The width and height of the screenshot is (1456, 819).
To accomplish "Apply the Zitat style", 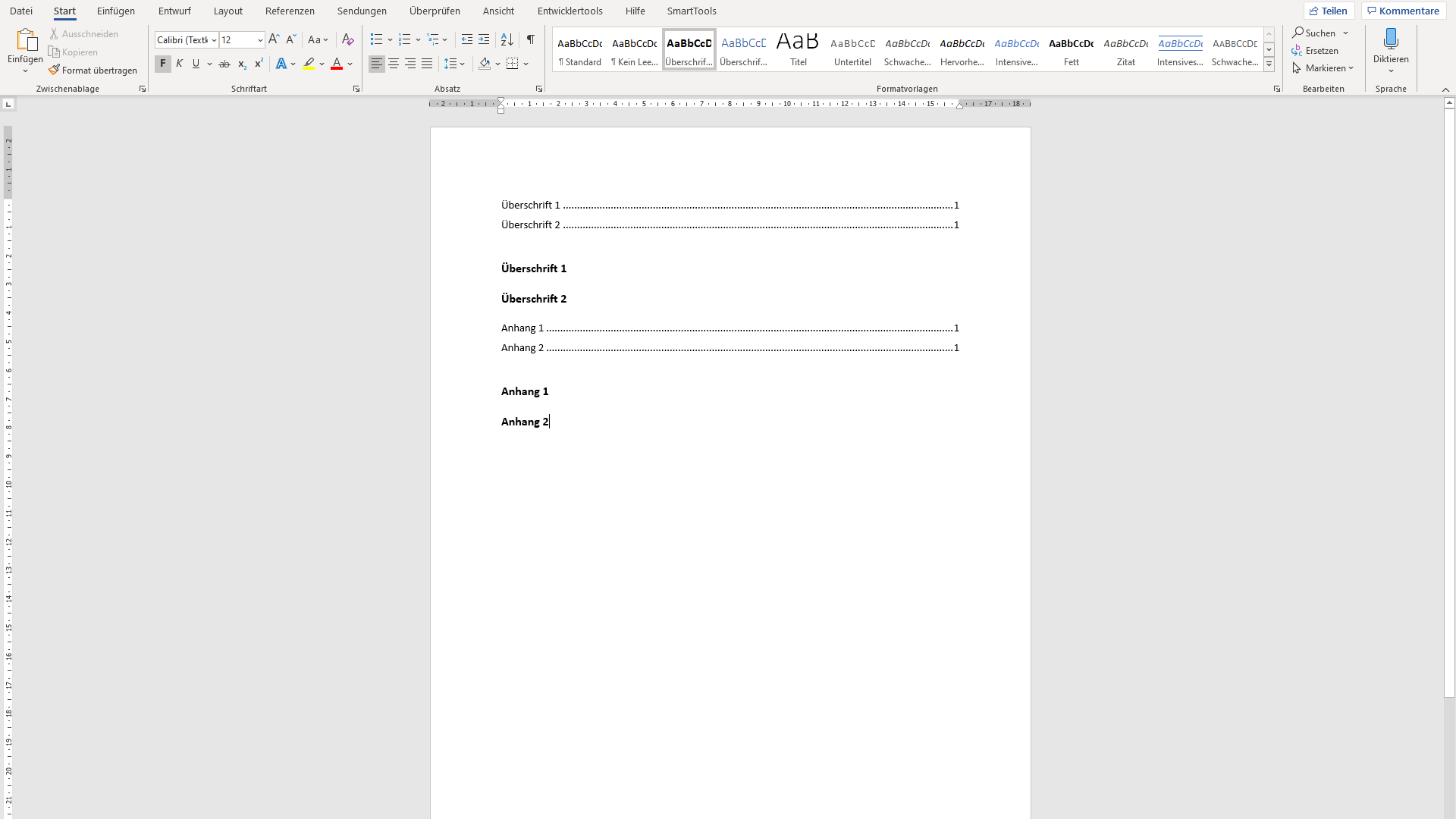I will 1126,50.
